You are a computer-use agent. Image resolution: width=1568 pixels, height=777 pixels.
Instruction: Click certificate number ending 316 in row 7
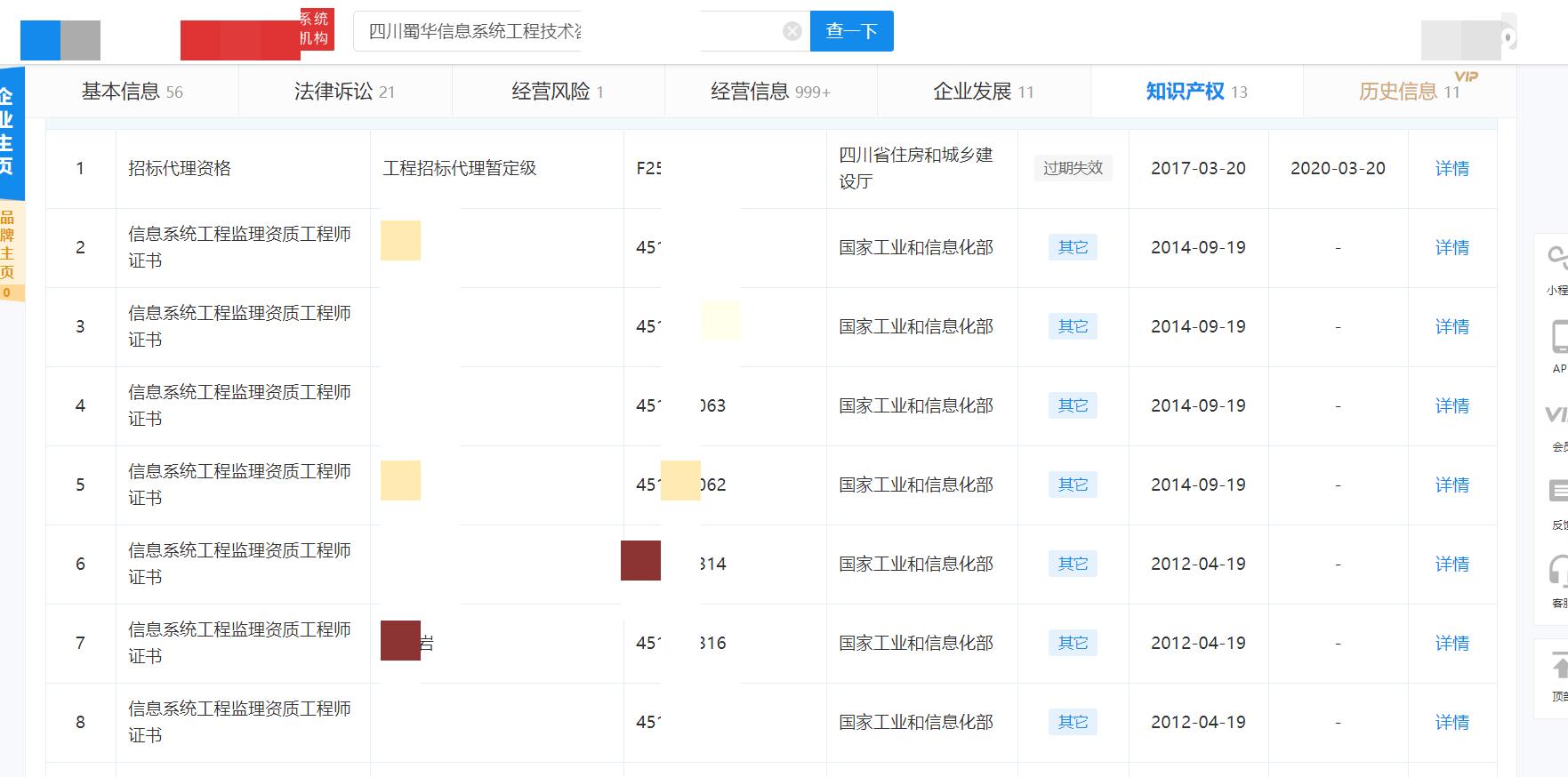point(681,644)
